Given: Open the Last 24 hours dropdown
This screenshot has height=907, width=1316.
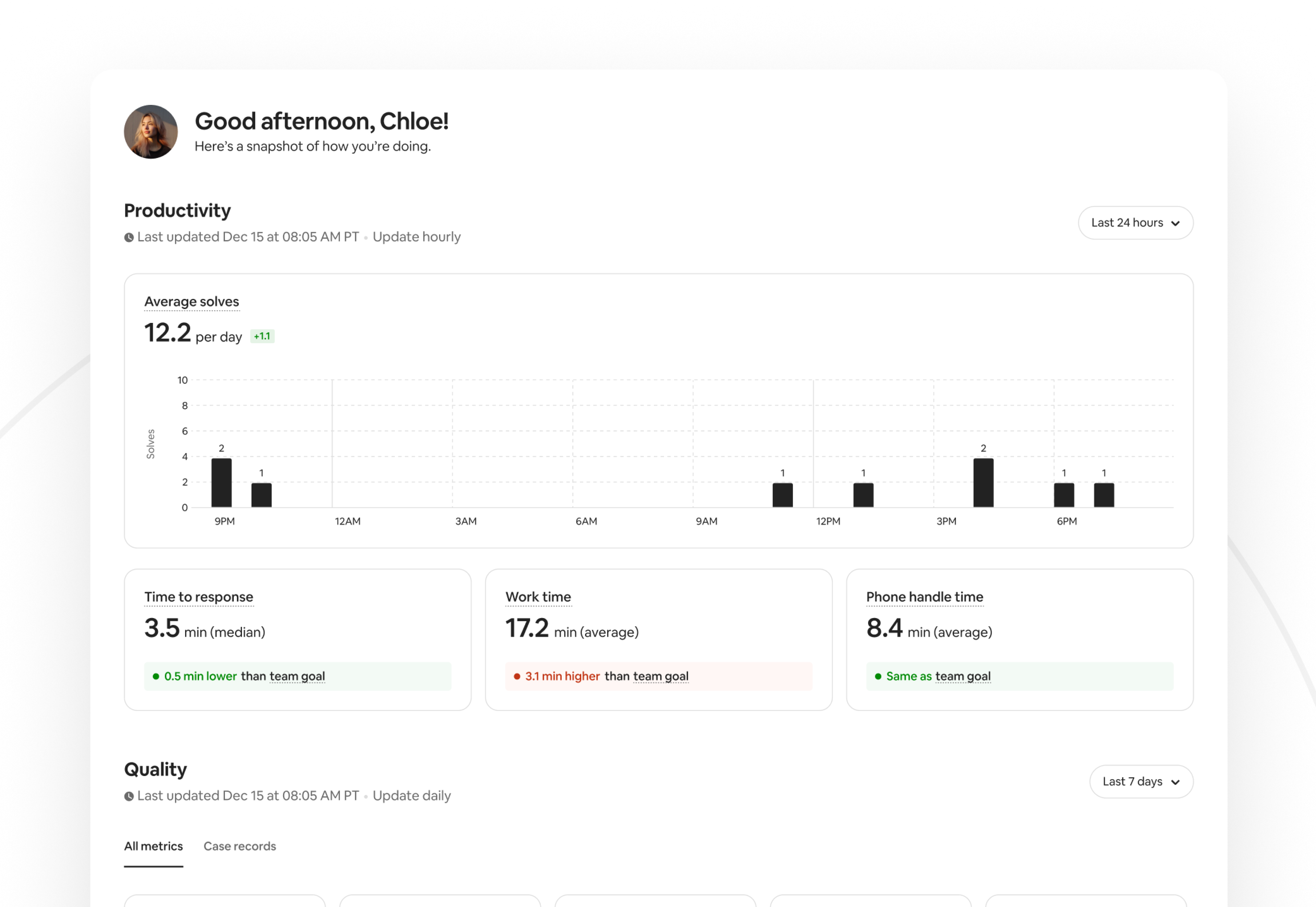Looking at the screenshot, I should pos(1135,223).
